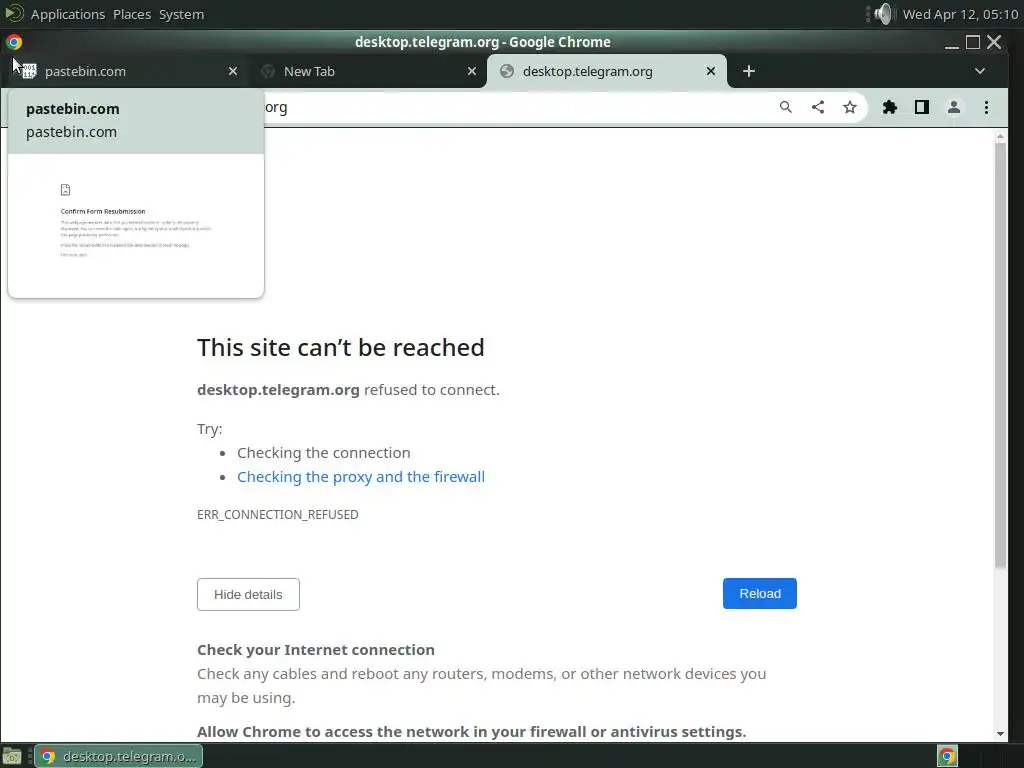Viewport: 1024px width, 768px height.
Task: Bookmark this tab with star icon
Action: tap(850, 107)
